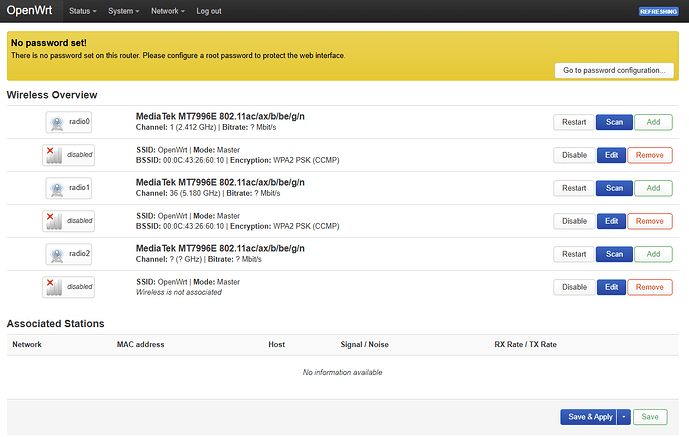Click the REFRESHING indicator badge
Screen dimensions: 689x437
pos(658,11)
